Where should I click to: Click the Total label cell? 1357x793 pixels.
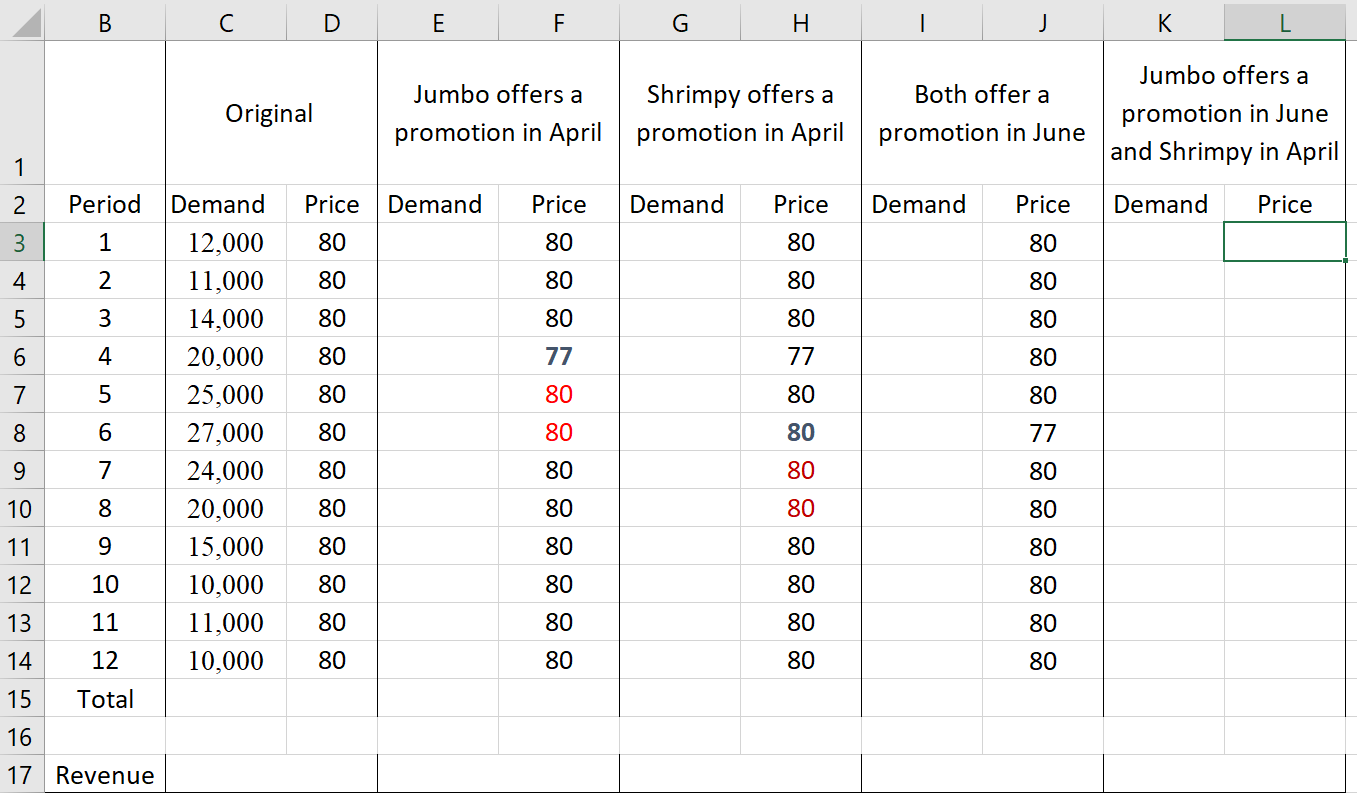(x=105, y=698)
